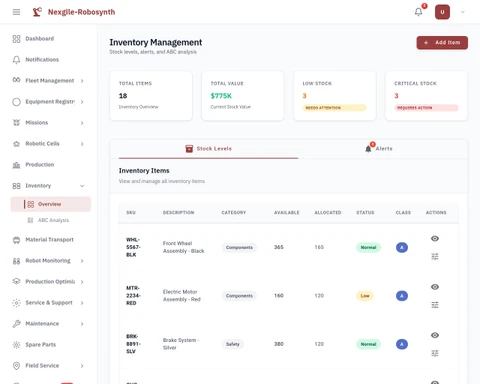This screenshot has height=384, width=480.
Task: Click the Equipment Registry circle icon
Action: point(16,102)
